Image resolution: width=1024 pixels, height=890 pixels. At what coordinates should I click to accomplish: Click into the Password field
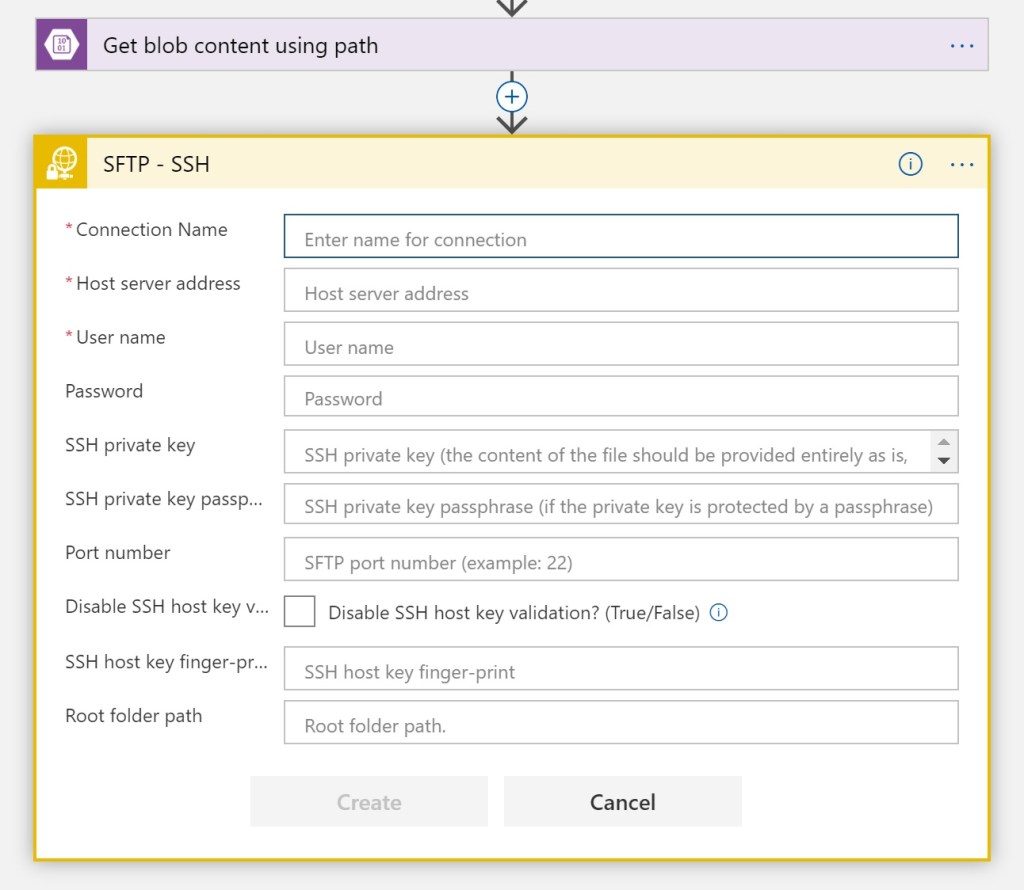(620, 397)
